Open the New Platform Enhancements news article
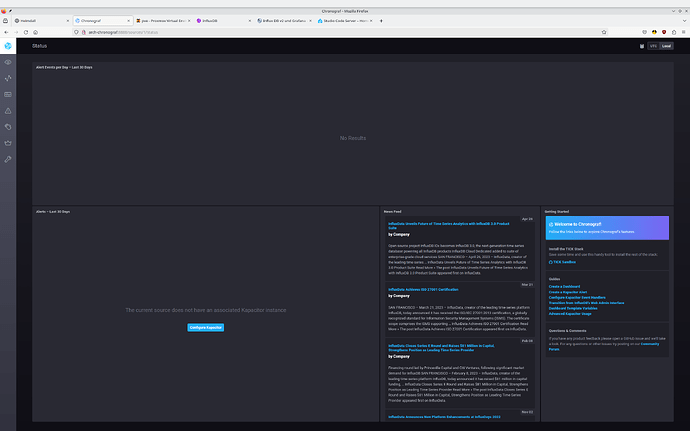 point(444,416)
